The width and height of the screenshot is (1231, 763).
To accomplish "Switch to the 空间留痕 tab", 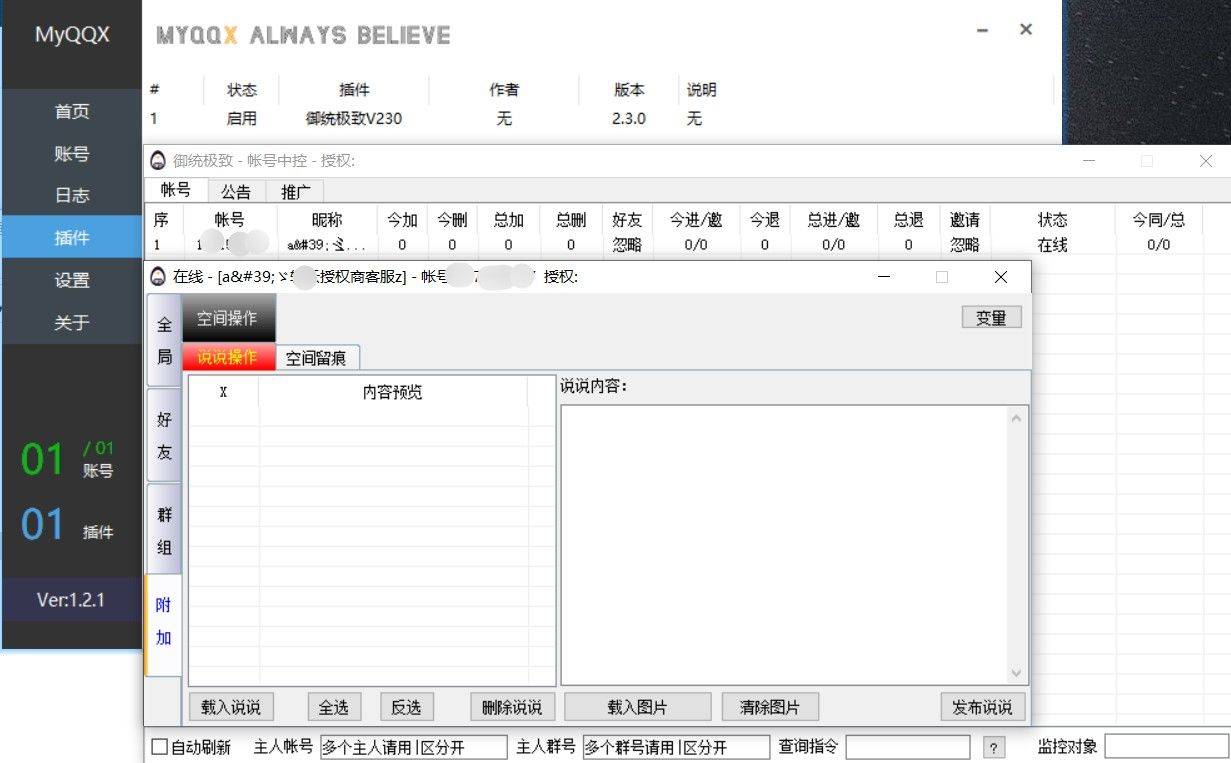I will (x=316, y=358).
